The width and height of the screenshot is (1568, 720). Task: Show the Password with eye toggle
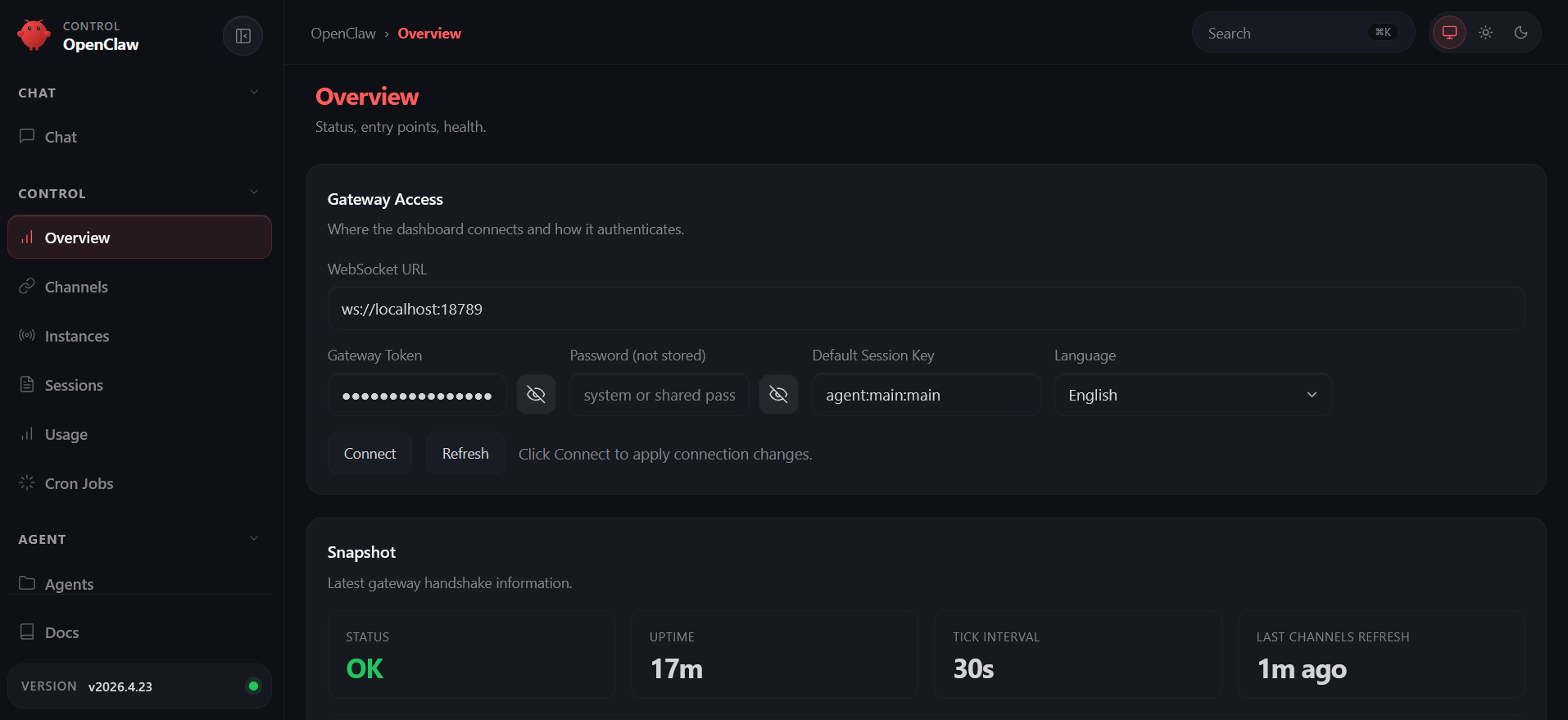pos(778,395)
